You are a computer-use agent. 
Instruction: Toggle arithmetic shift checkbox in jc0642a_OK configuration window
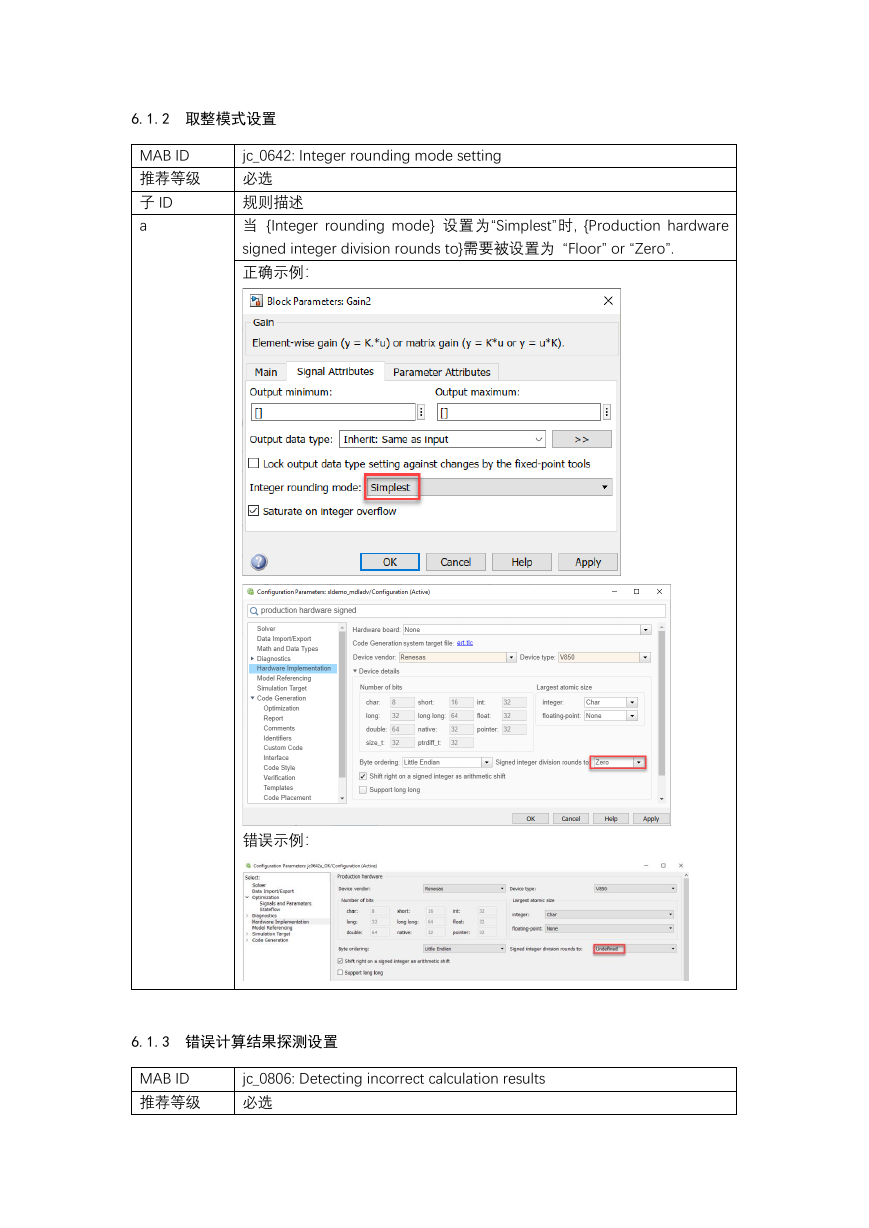pos(340,961)
